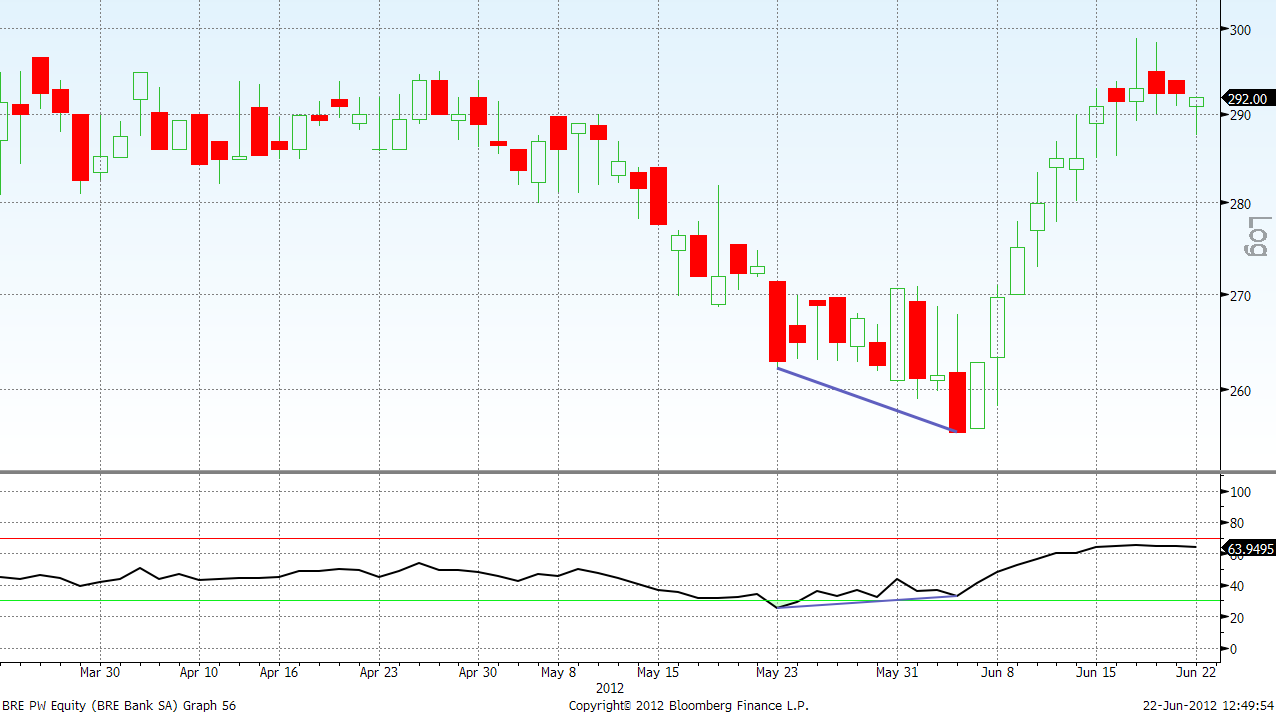Click the 2012 year label under the axis

609,689
